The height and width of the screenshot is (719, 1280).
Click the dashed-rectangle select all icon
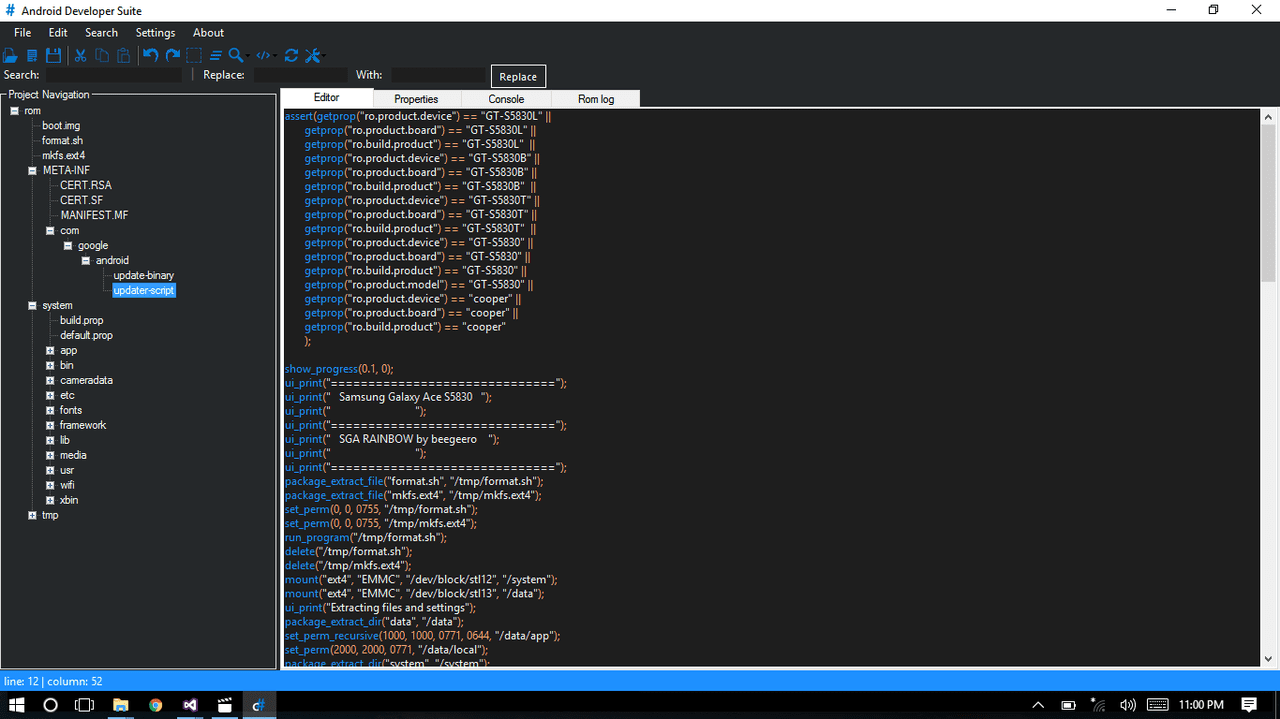[x=194, y=55]
